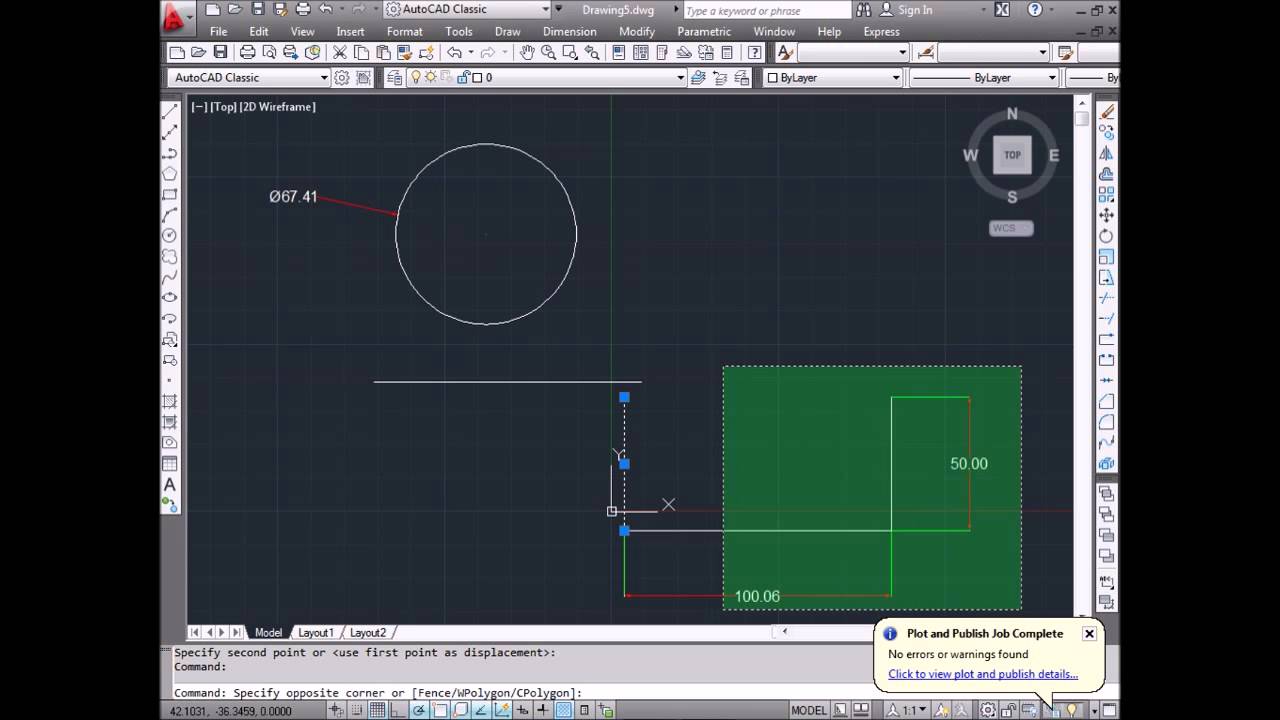
Task: Open the text style dropdown
Action: coord(853,52)
